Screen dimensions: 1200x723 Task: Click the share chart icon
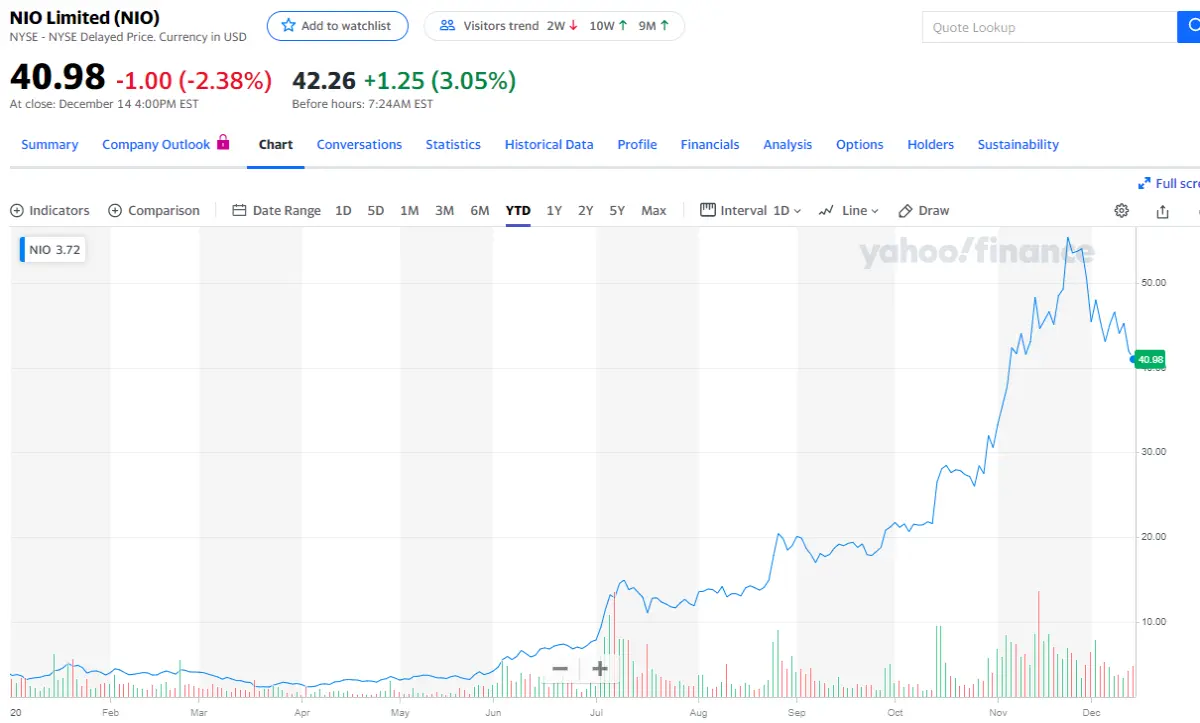click(1162, 211)
